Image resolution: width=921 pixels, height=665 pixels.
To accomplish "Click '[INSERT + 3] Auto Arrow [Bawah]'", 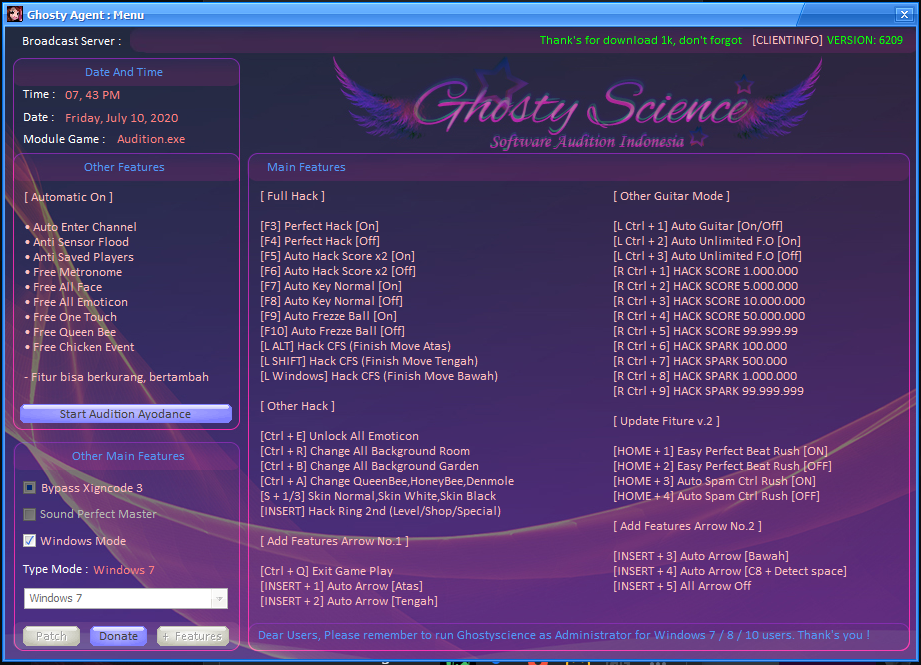I will coord(701,556).
